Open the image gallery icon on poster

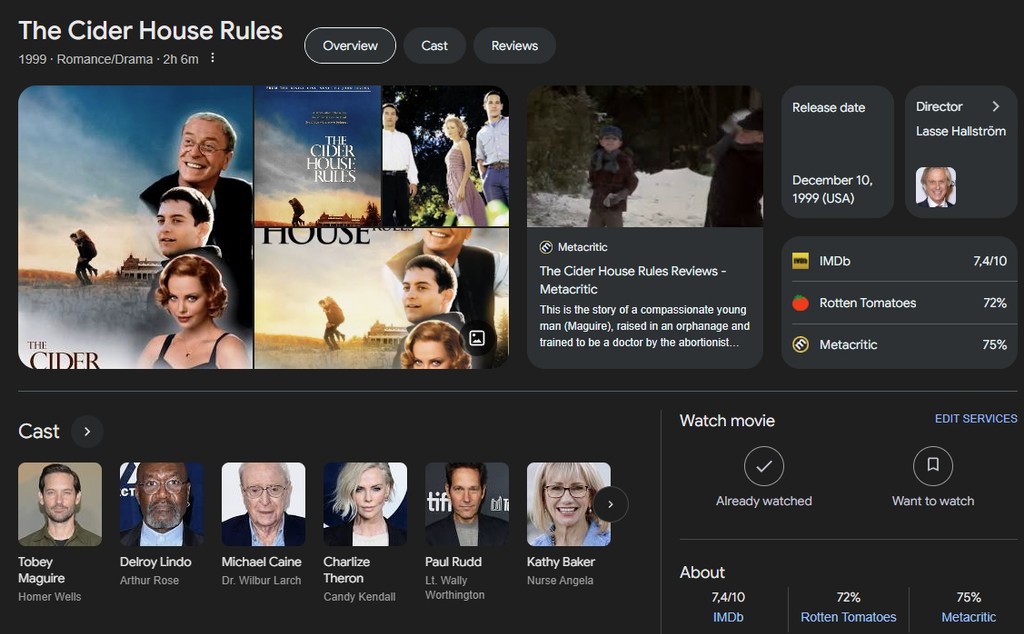click(477, 338)
